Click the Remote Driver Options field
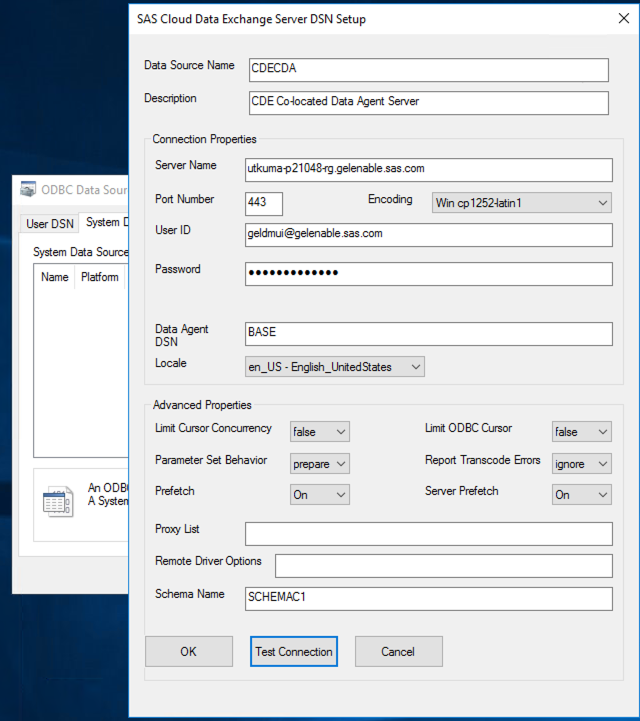640x721 pixels. (444, 566)
